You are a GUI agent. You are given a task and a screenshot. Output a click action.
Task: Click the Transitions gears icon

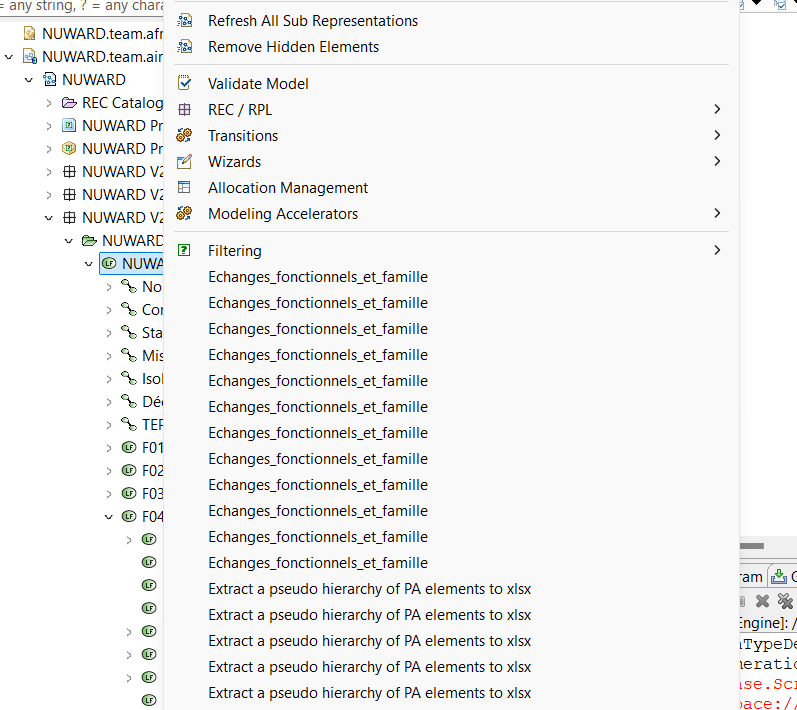tap(184, 136)
